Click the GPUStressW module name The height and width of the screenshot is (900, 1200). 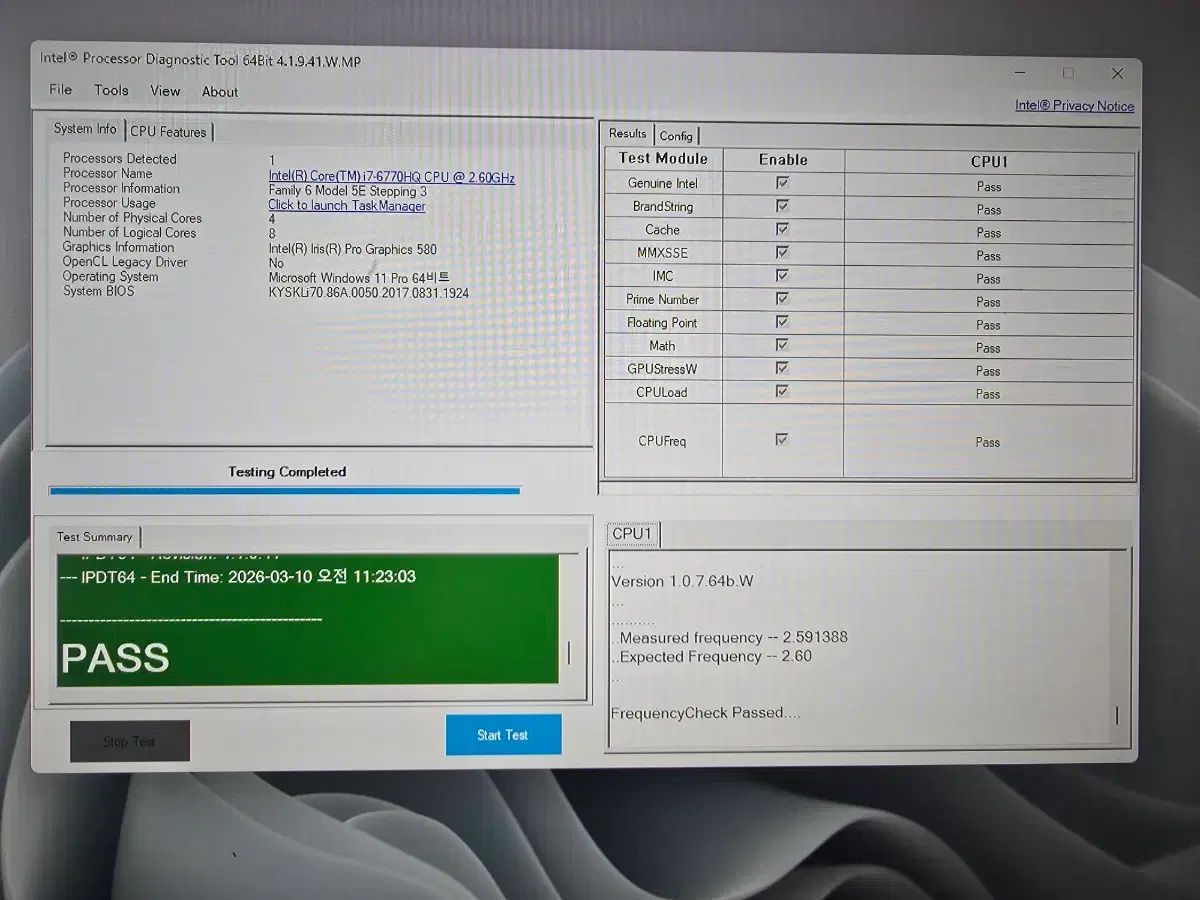[x=662, y=369]
